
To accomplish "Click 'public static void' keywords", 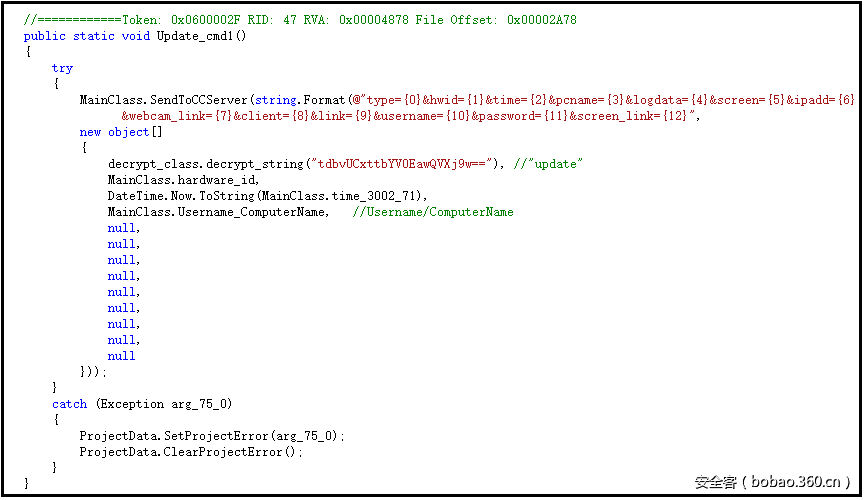I will (87, 36).
